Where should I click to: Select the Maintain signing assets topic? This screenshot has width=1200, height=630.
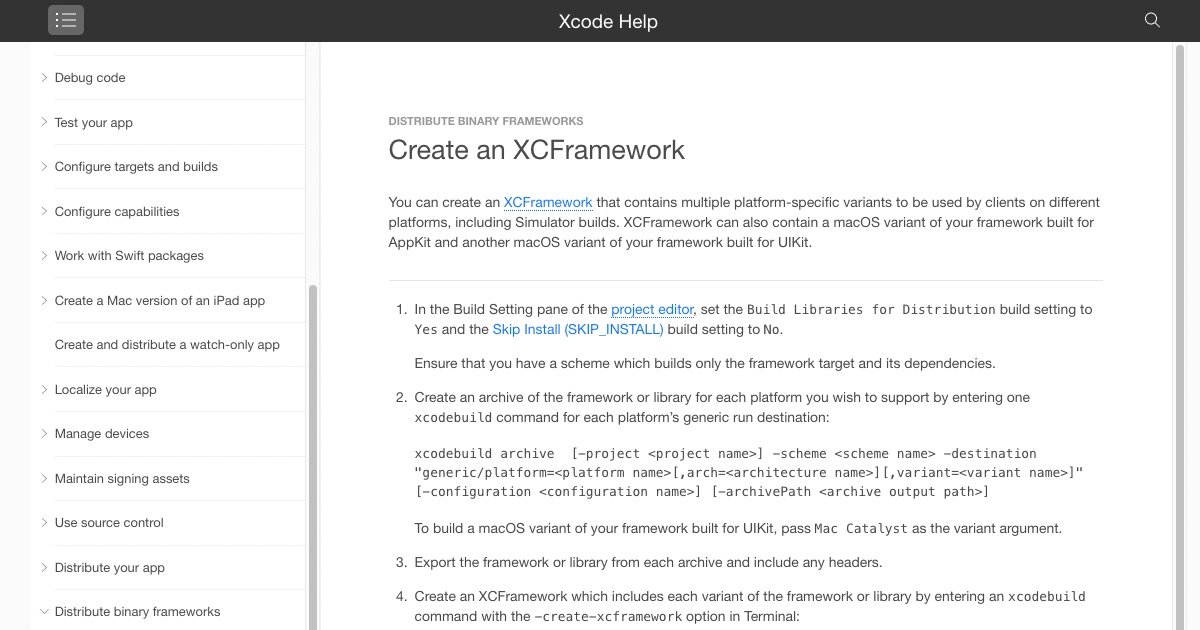coord(122,479)
